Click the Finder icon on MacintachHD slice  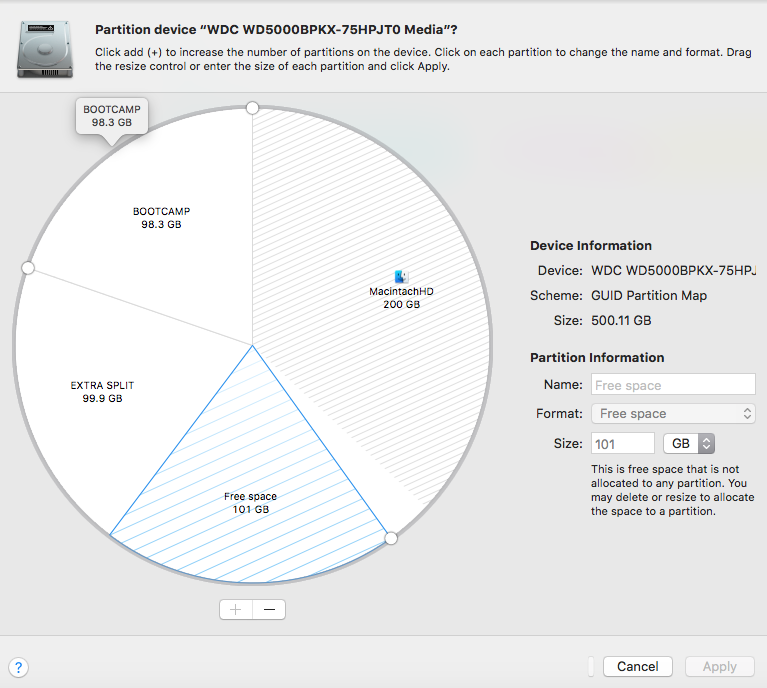click(x=401, y=276)
